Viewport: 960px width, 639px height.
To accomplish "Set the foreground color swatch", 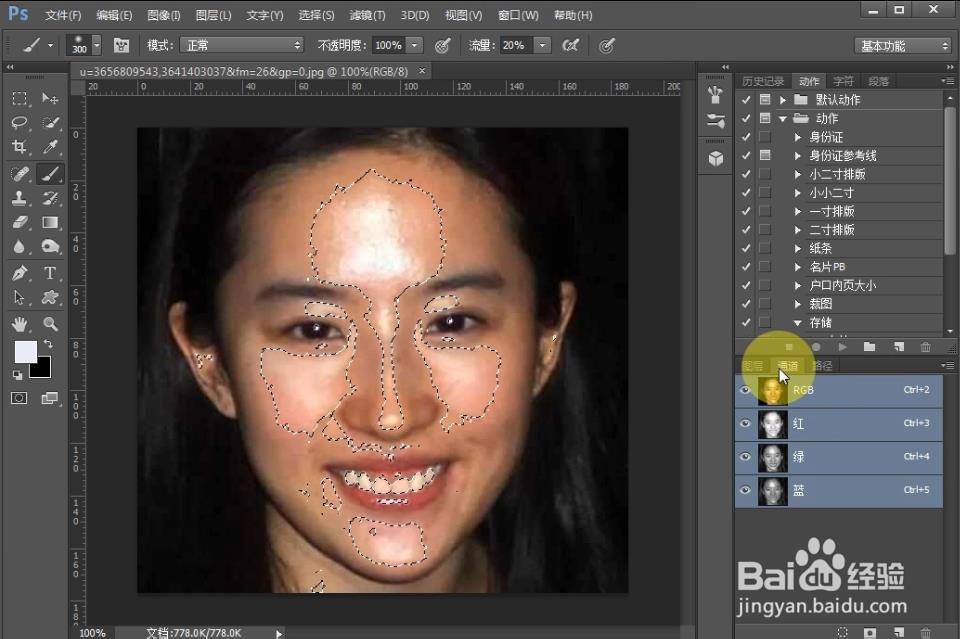I will click(26, 352).
